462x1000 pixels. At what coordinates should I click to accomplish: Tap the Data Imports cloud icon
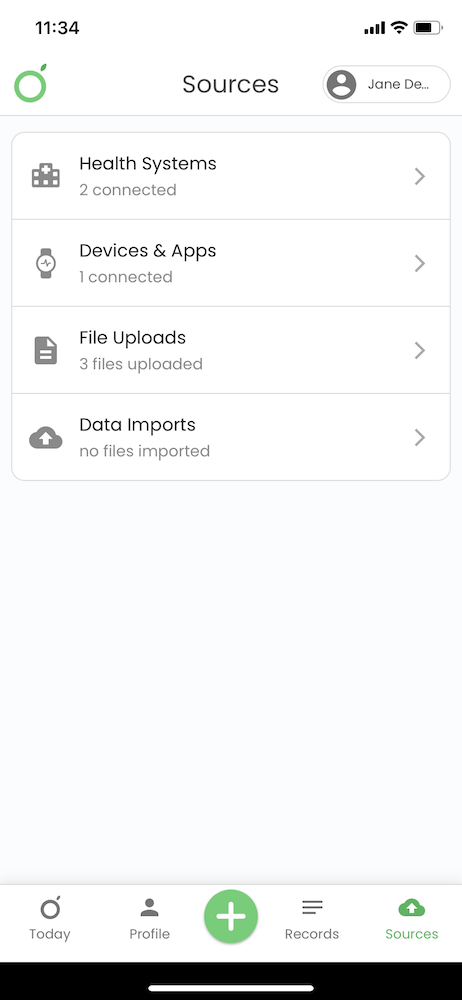(46, 438)
